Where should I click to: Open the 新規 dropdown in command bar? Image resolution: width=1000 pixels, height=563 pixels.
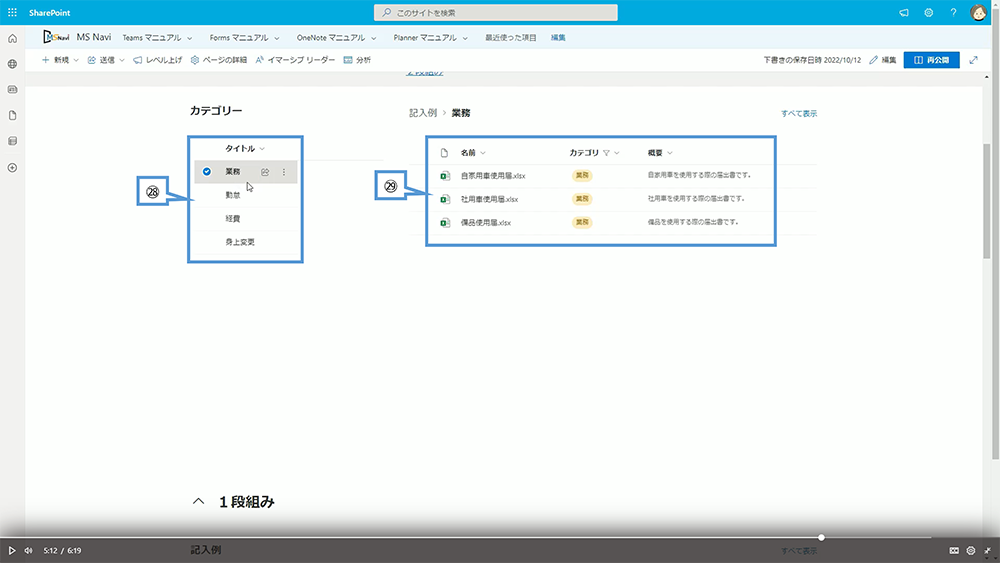pos(60,60)
